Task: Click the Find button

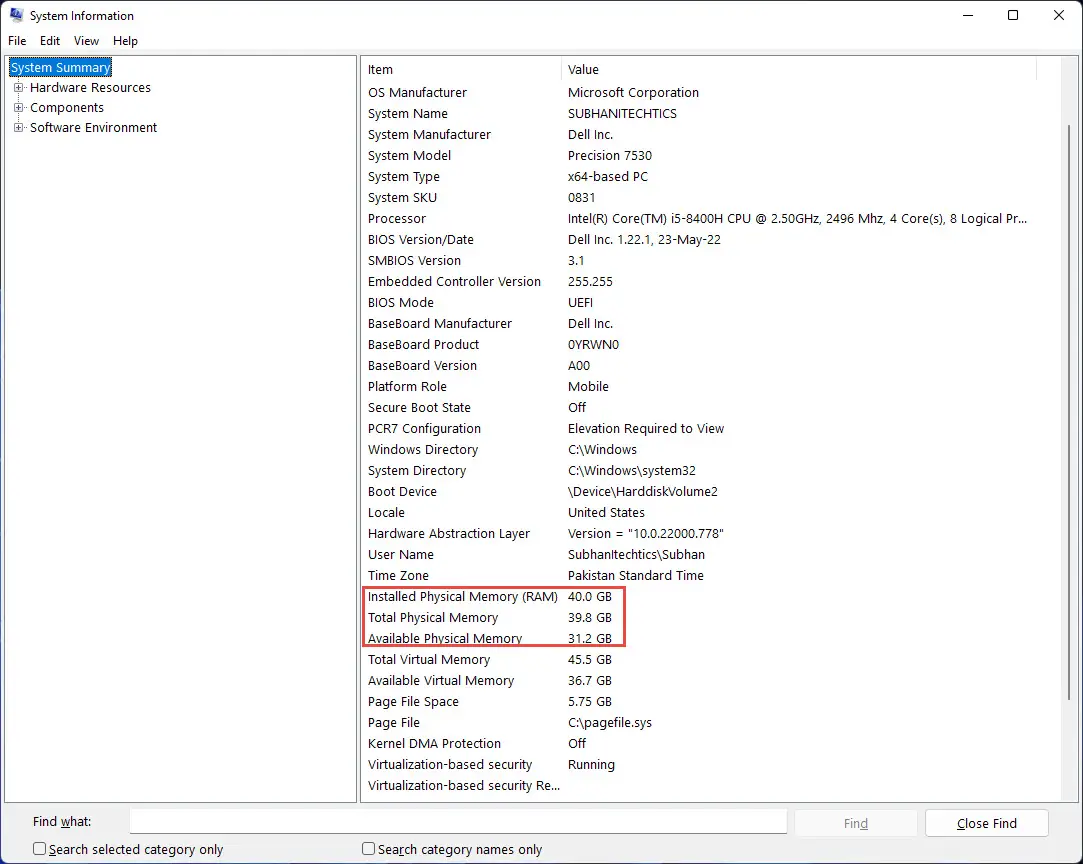Action: 855,823
